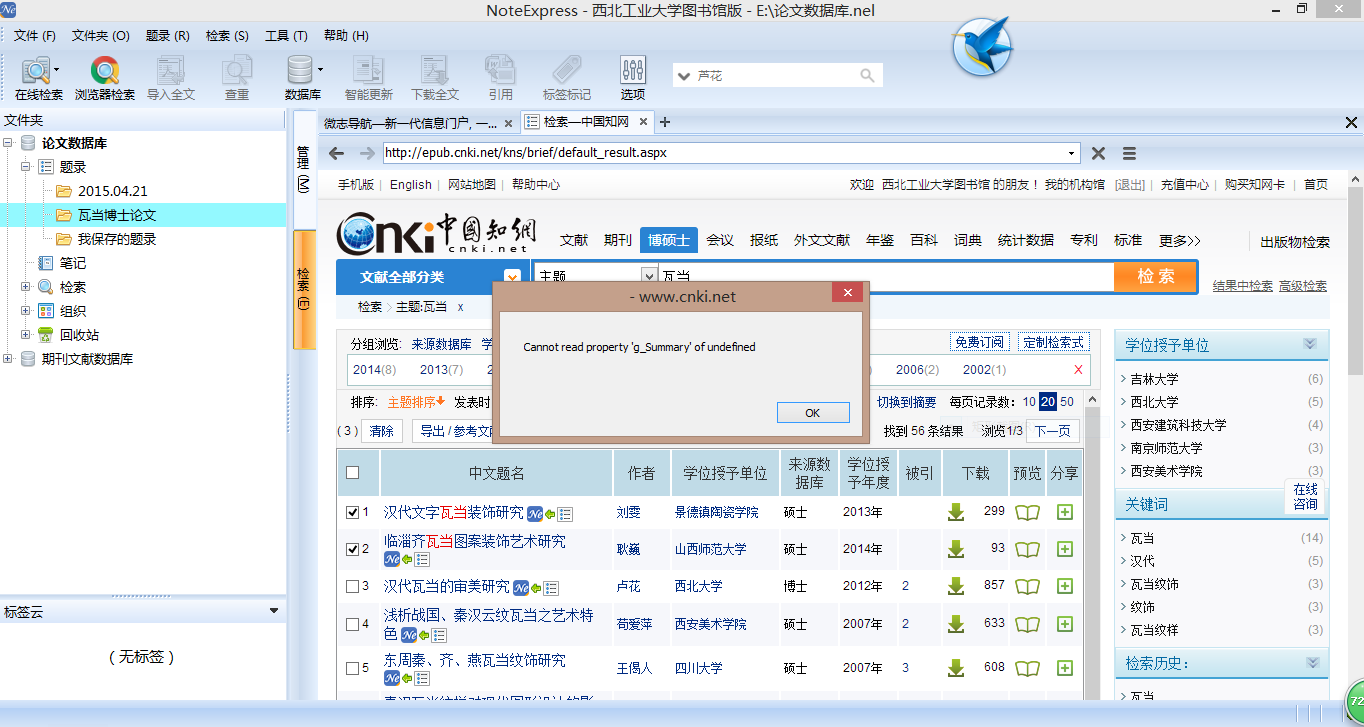Click the 2015.04.21 folder
1364x727 pixels.
pyautogui.click(x=113, y=191)
